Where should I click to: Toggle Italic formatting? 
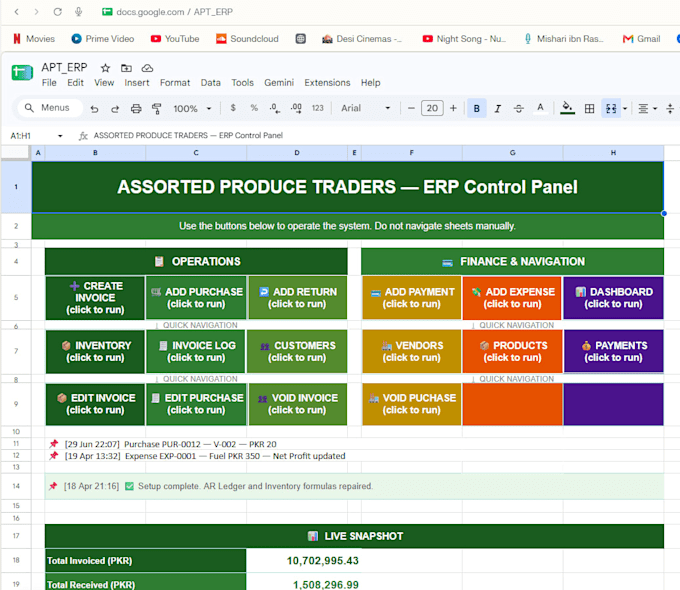pos(497,108)
